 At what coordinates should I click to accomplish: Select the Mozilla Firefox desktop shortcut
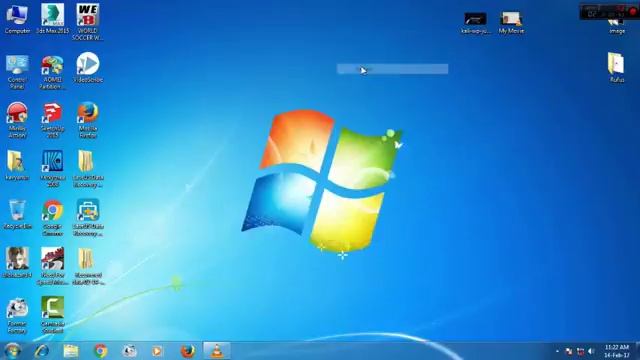[x=88, y=120]
